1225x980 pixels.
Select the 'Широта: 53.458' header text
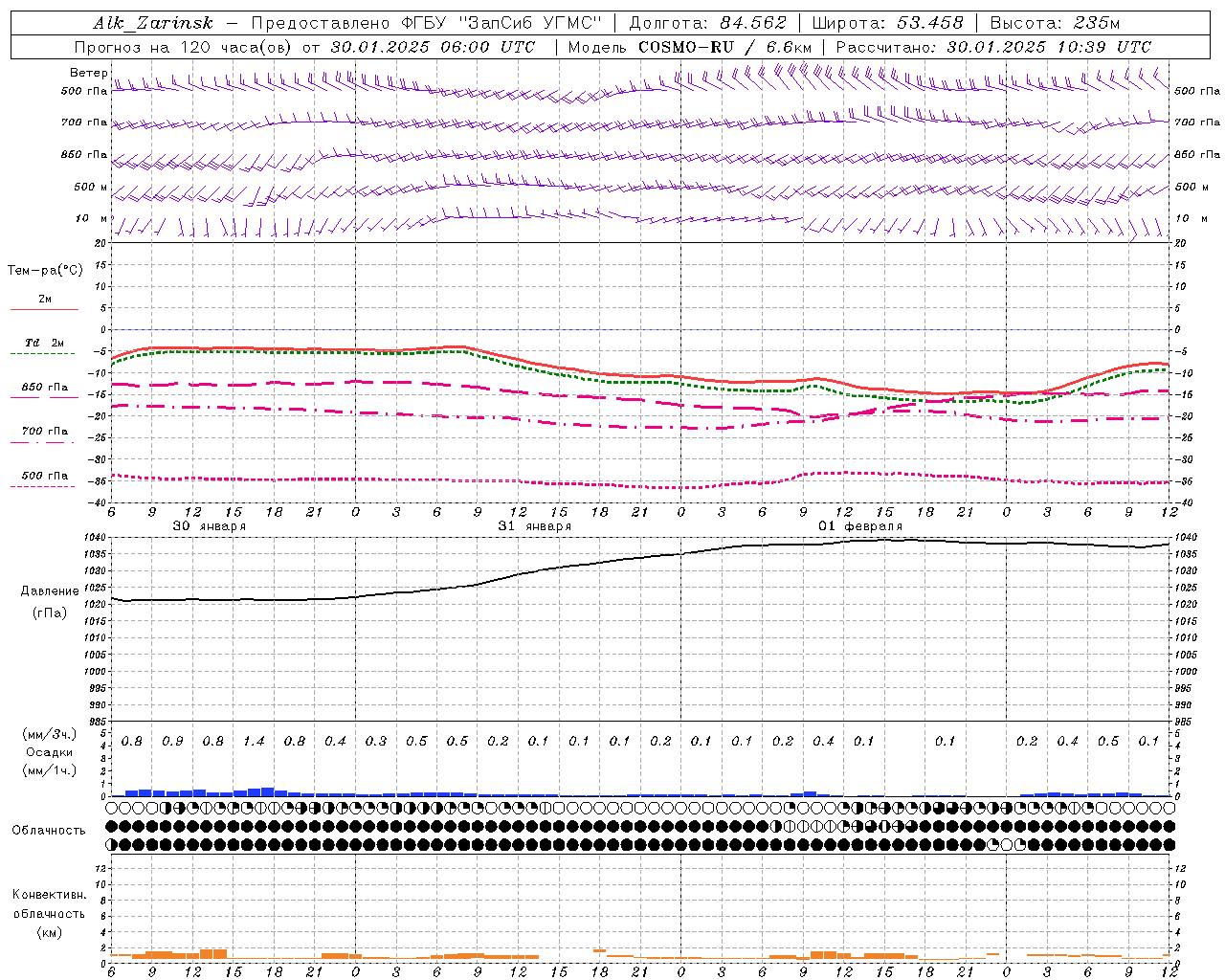887,23
